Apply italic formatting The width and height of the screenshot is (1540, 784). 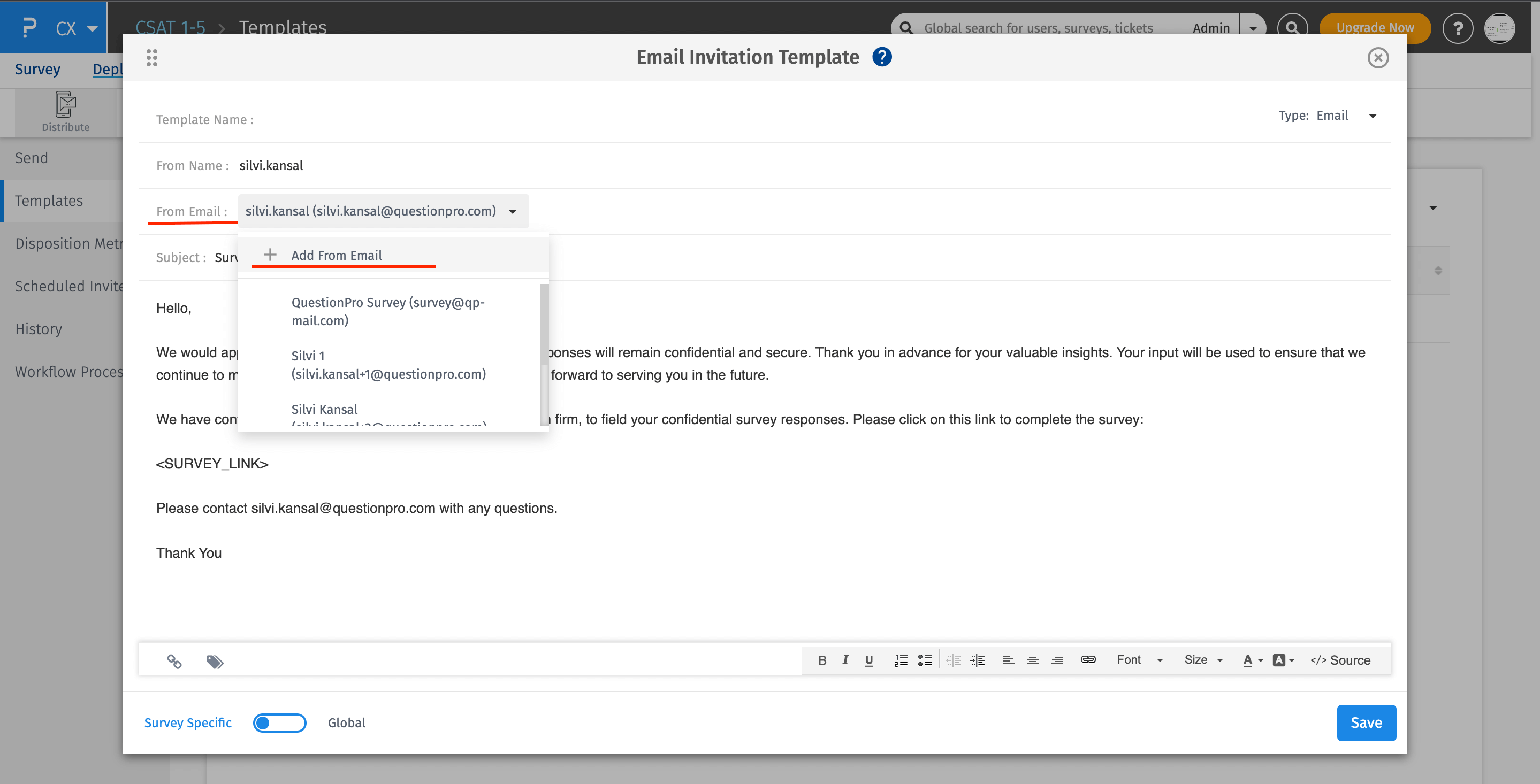(x=845, y=660)
